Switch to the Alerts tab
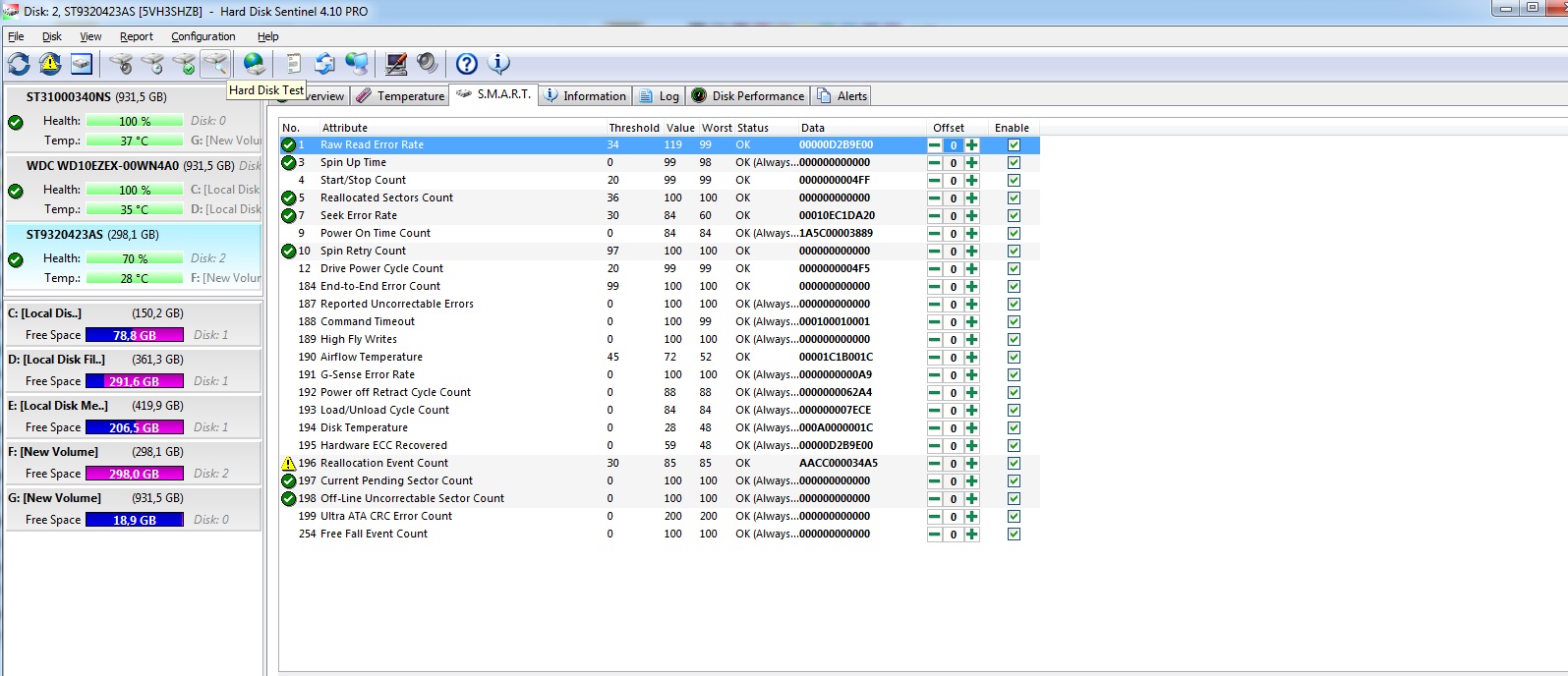The image size is (1568, 676). point(842,96)
